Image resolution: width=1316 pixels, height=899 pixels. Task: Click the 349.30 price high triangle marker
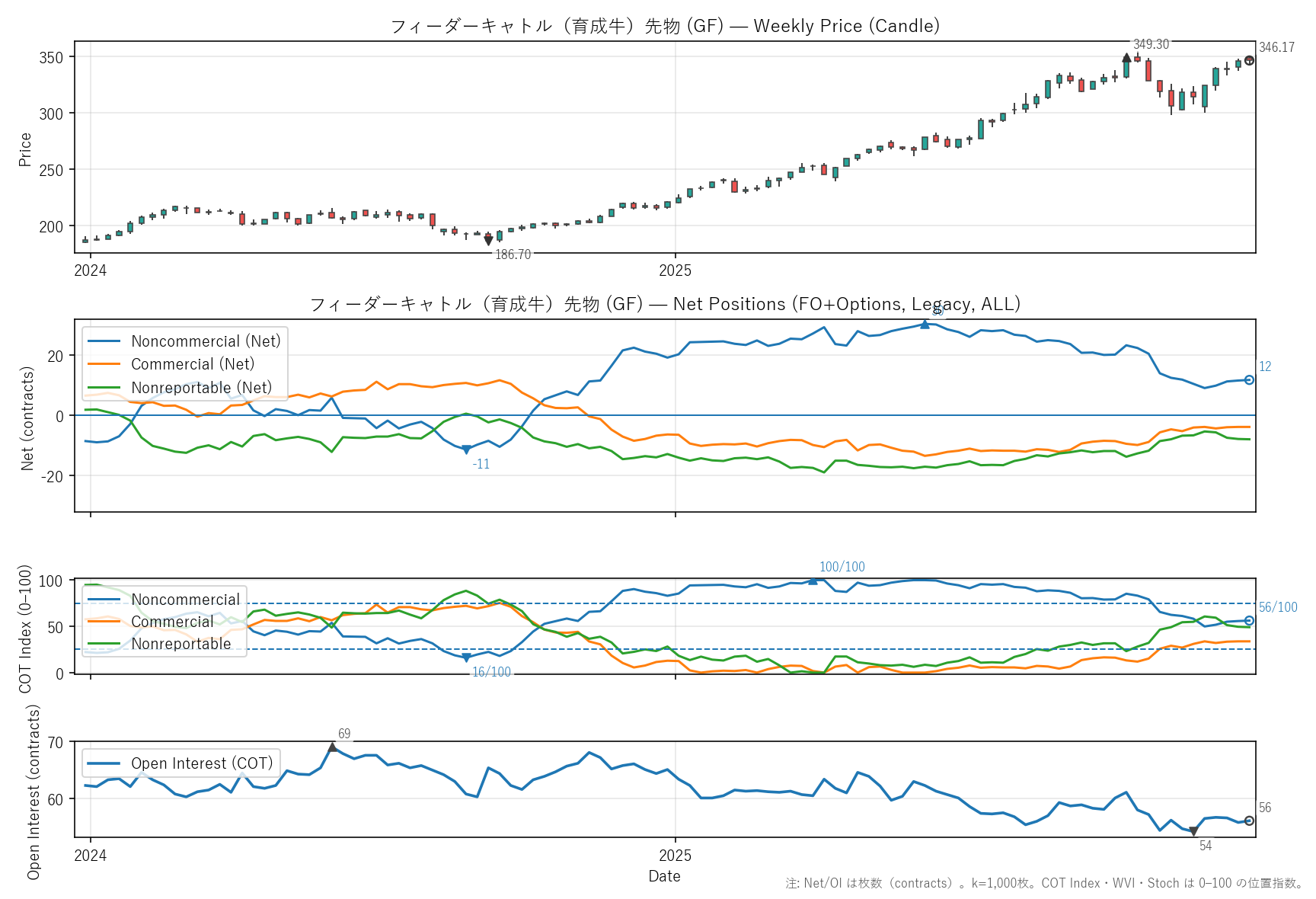pos(1126,58)
